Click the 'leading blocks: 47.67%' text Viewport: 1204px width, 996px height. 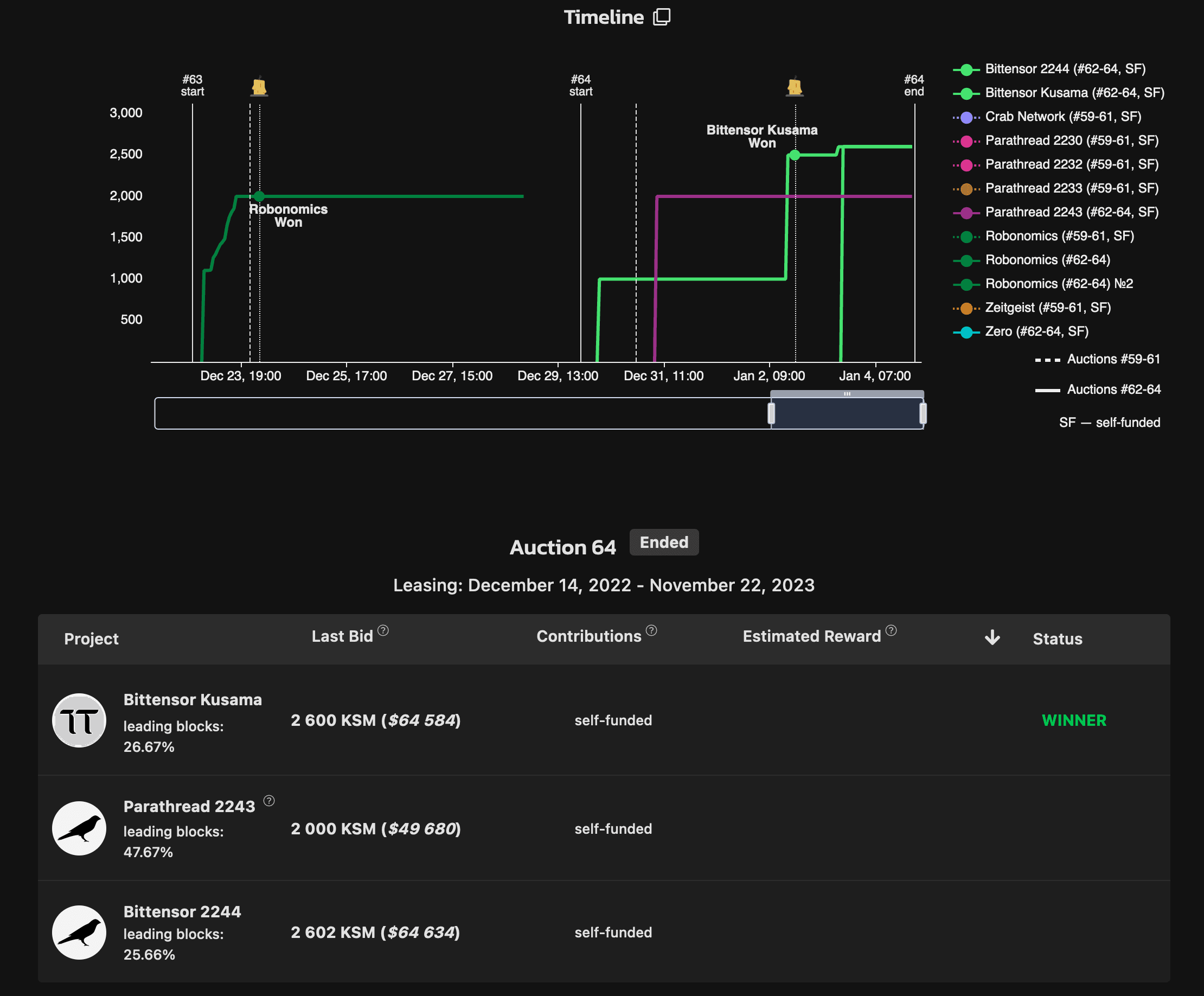(173, 842)
